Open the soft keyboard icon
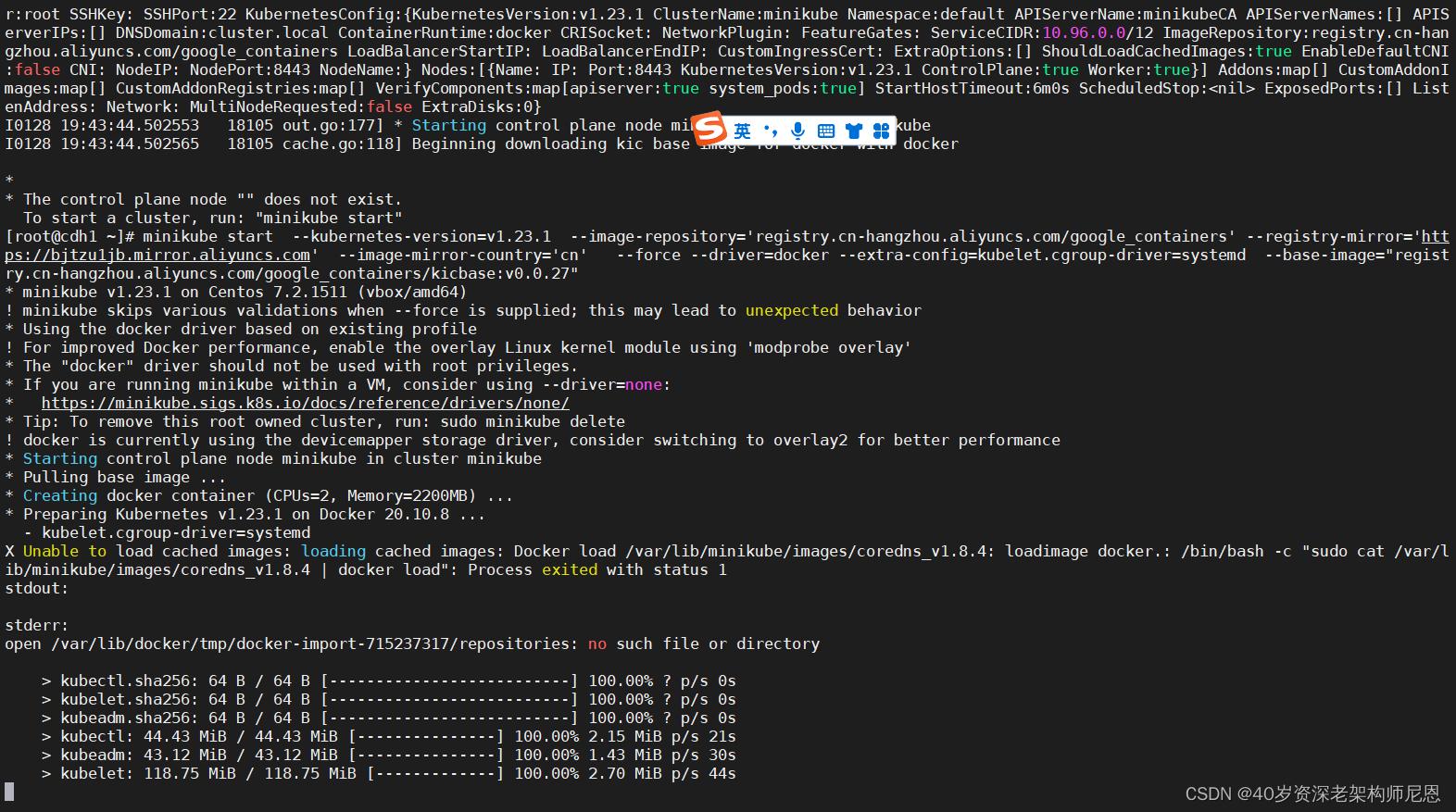The image size is (1456, 812). click(825, 131)
